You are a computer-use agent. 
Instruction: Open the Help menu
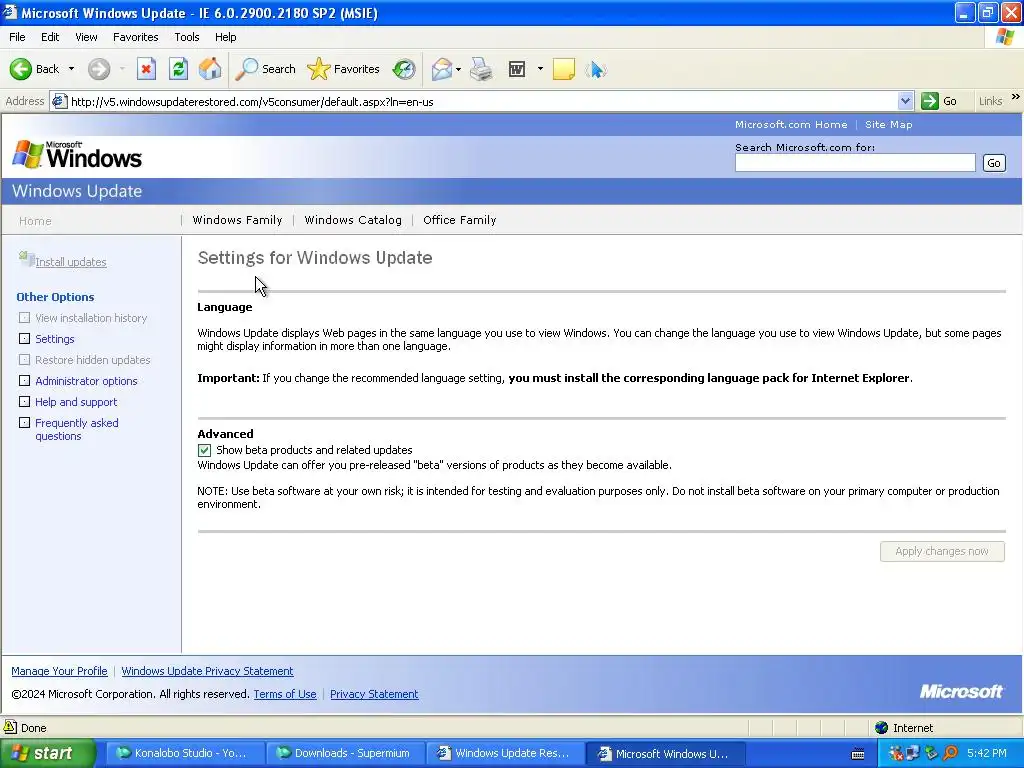pyautogui.click(x=225, y=37)
